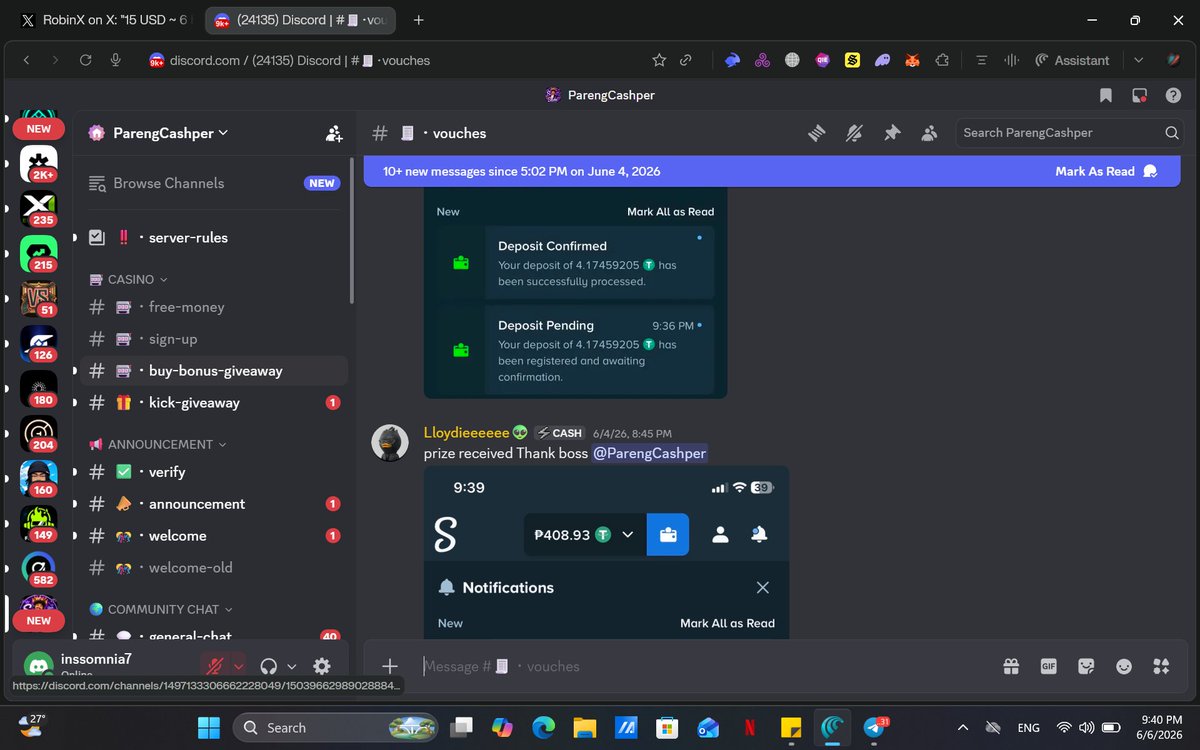Select the Discord vouches browser tab
1200x750 pixels.
click(300, 20)
